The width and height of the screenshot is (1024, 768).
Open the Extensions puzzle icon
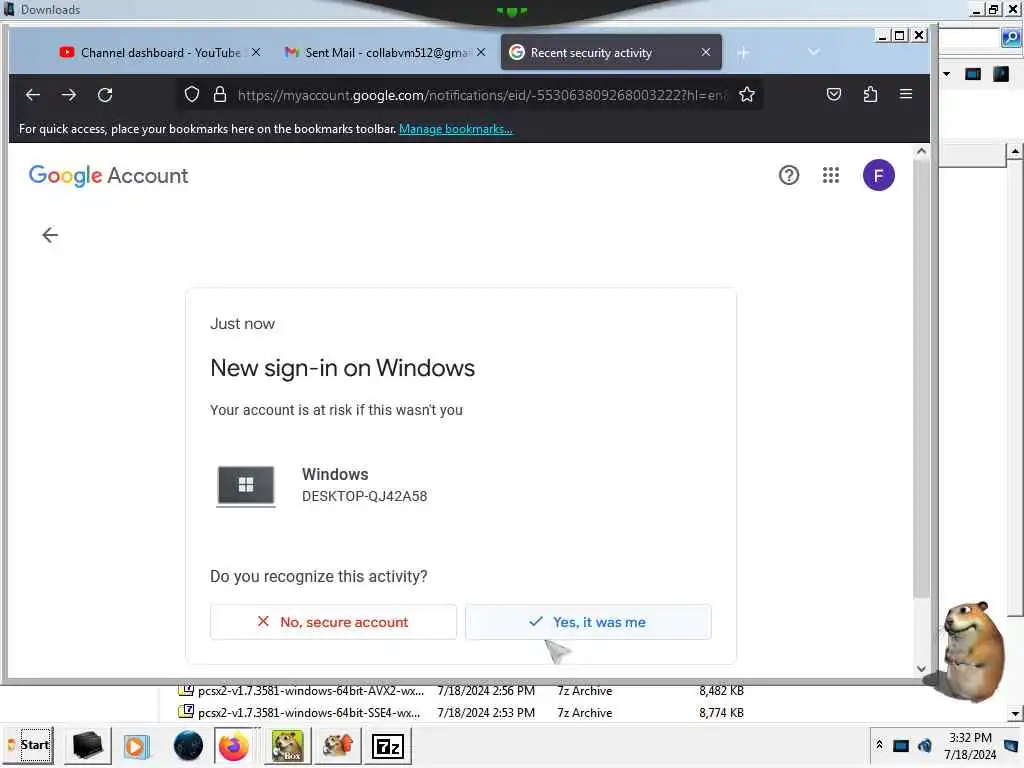870,95
